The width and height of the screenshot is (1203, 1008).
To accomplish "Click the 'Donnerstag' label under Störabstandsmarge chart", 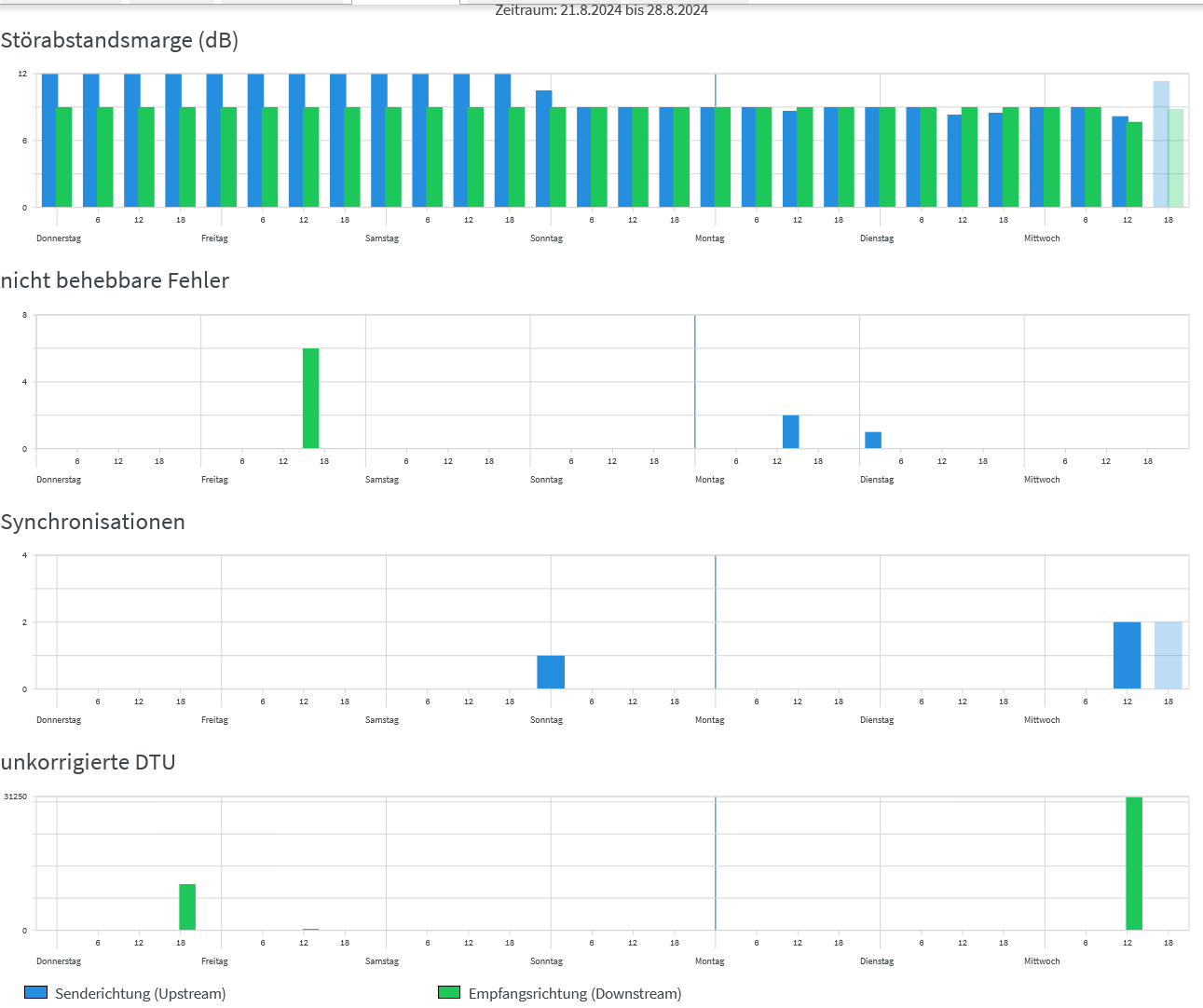I will (59, 238).
